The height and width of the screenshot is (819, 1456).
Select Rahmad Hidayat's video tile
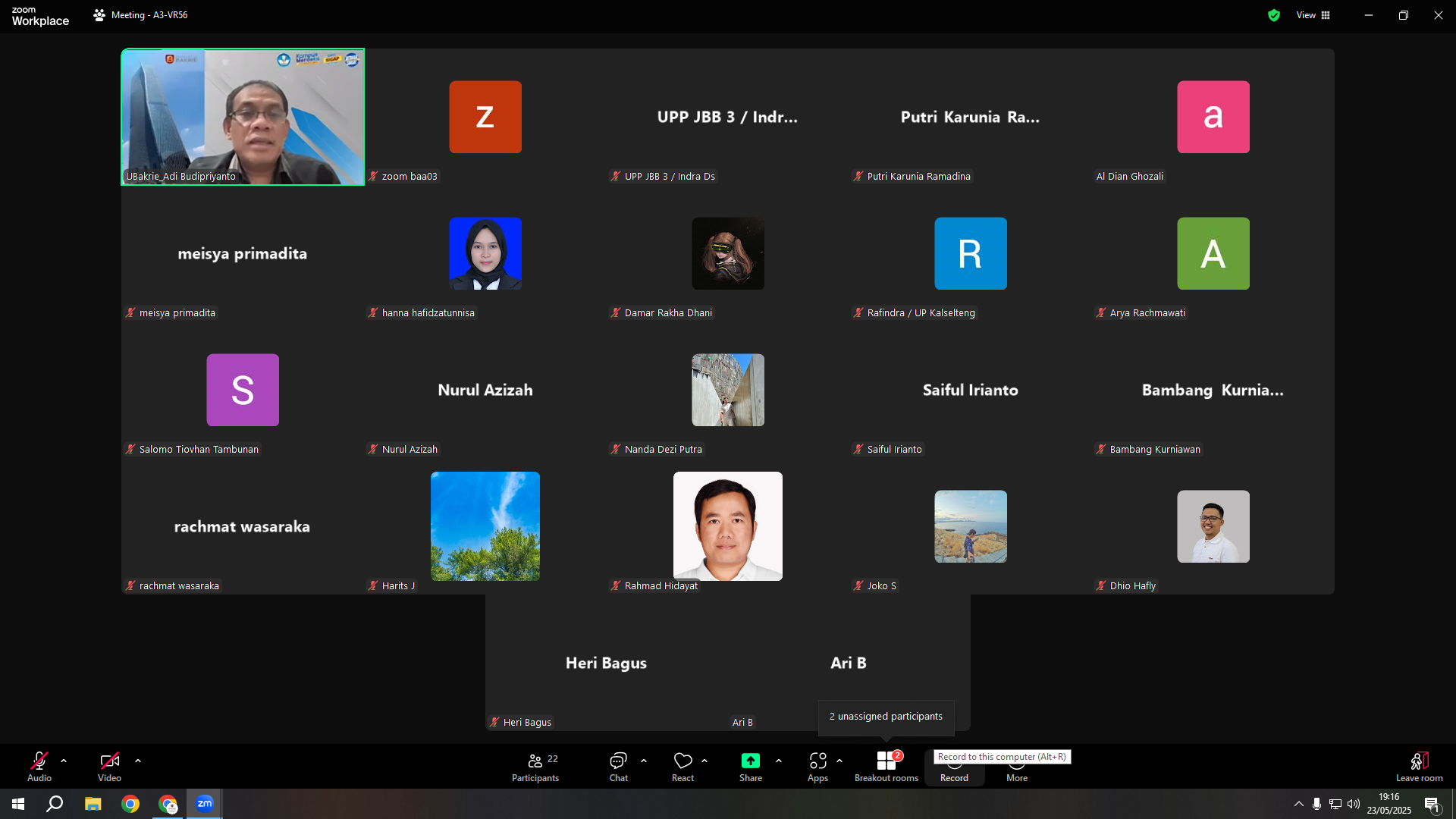728,526
